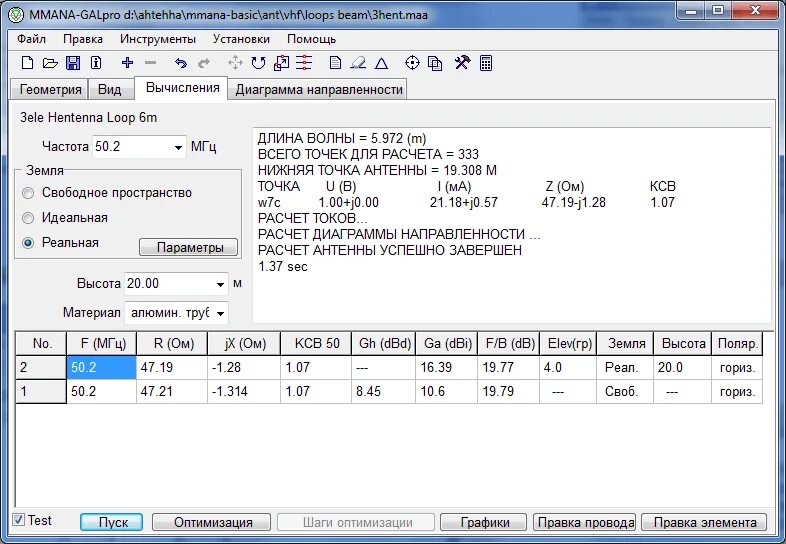This screenshot has height=544, width=786.
Task: Save the antenna file using the floppy icon
Action: (73, 63)
